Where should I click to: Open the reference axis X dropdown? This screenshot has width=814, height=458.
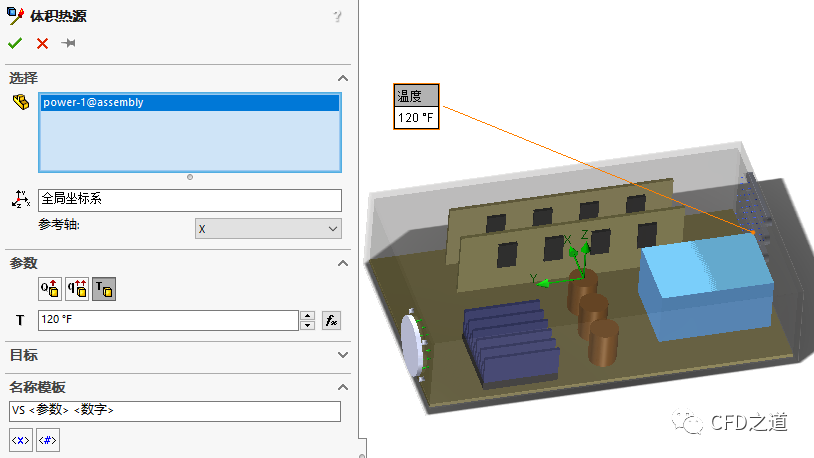coord(267,229)
